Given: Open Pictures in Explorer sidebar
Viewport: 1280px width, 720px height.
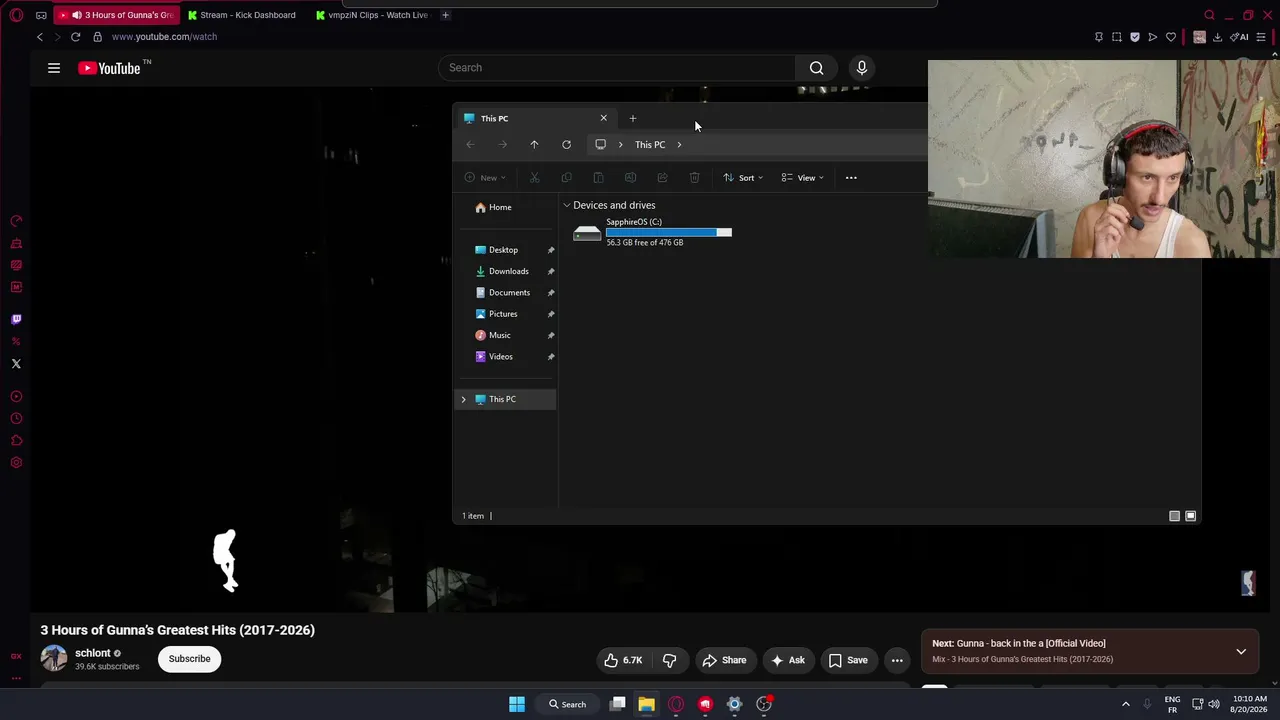Looking at the screenshot, I should 503,314.
